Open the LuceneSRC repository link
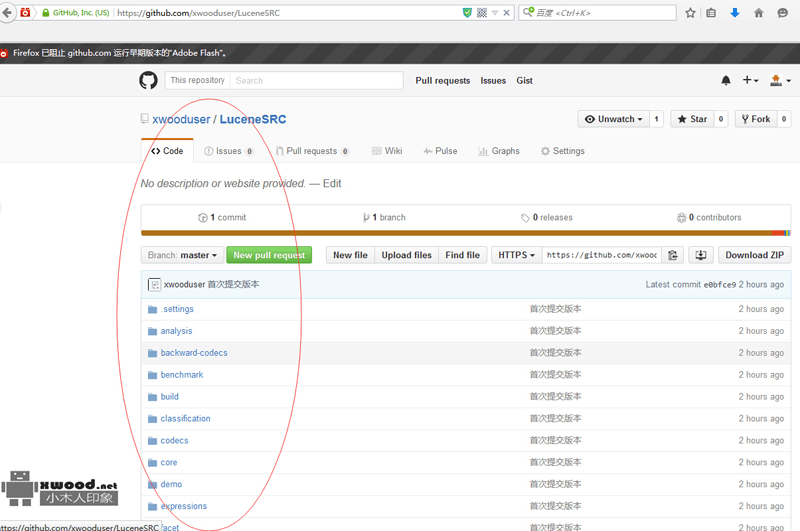Image resolution: width=800 pixels, height=531 pixels. point(253,119)
